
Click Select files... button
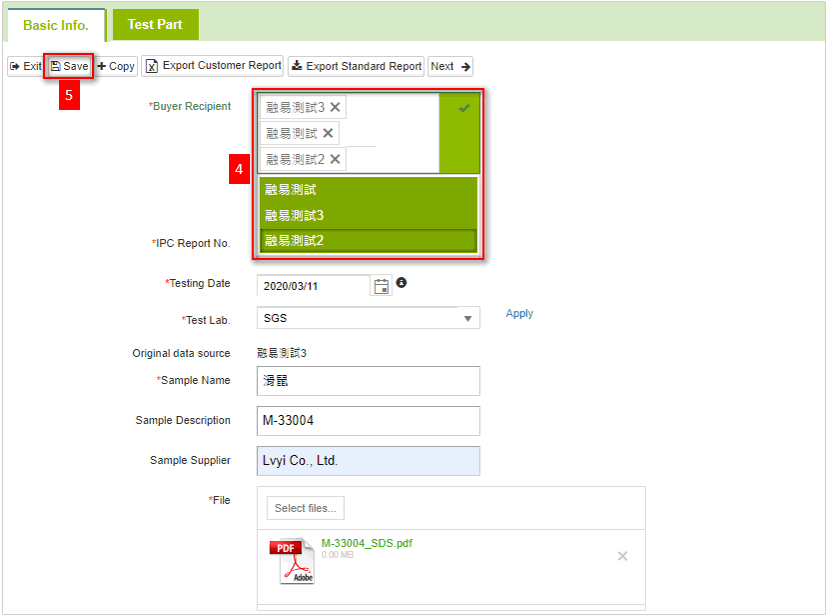tap(306, 508)
